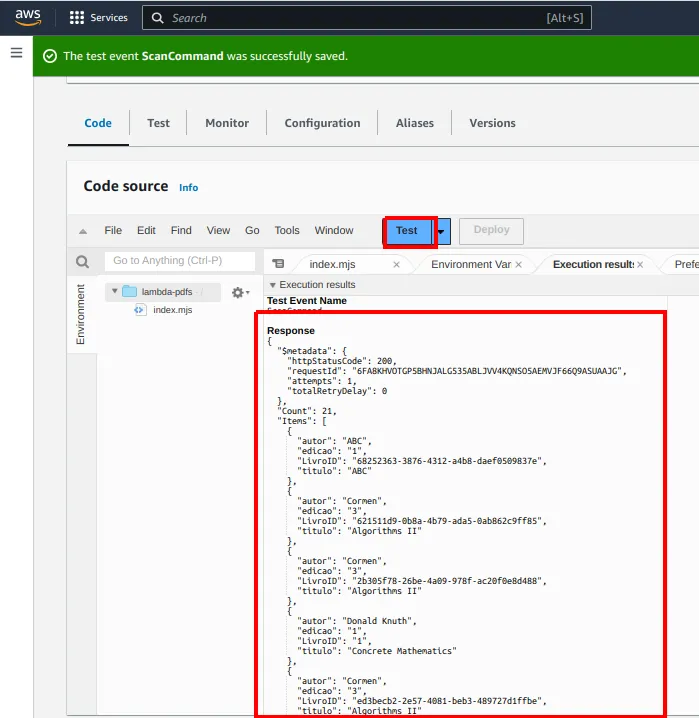Click the tab list icon before index.mjs
Screen dimensions: 699x718
coord(278,264)
